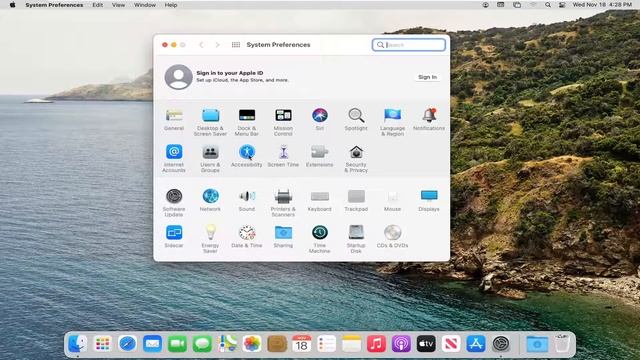Open Extensions preferences
640x360 pixels.
(320, 156)
